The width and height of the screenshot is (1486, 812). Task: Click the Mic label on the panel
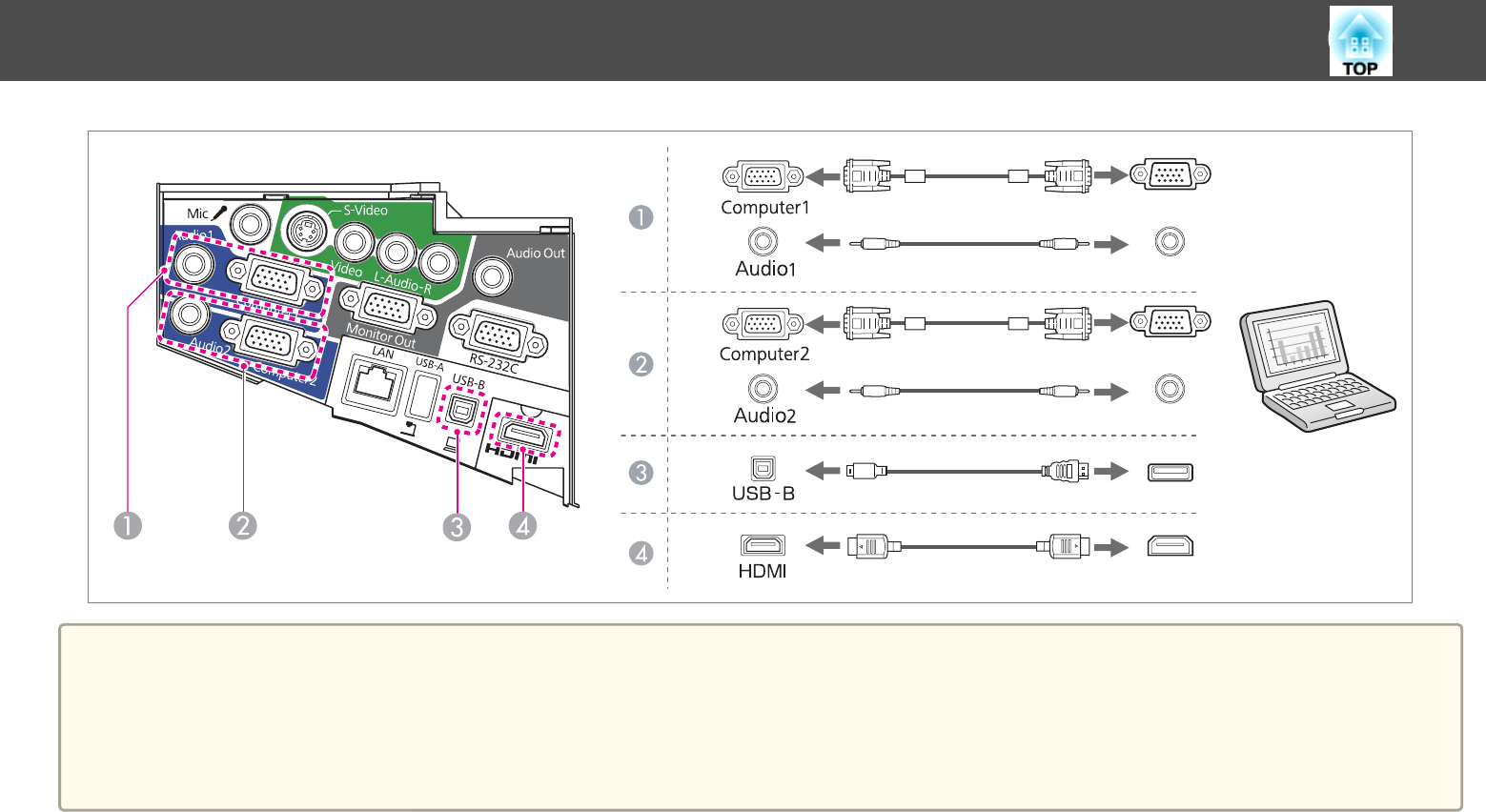coord(197,213)
